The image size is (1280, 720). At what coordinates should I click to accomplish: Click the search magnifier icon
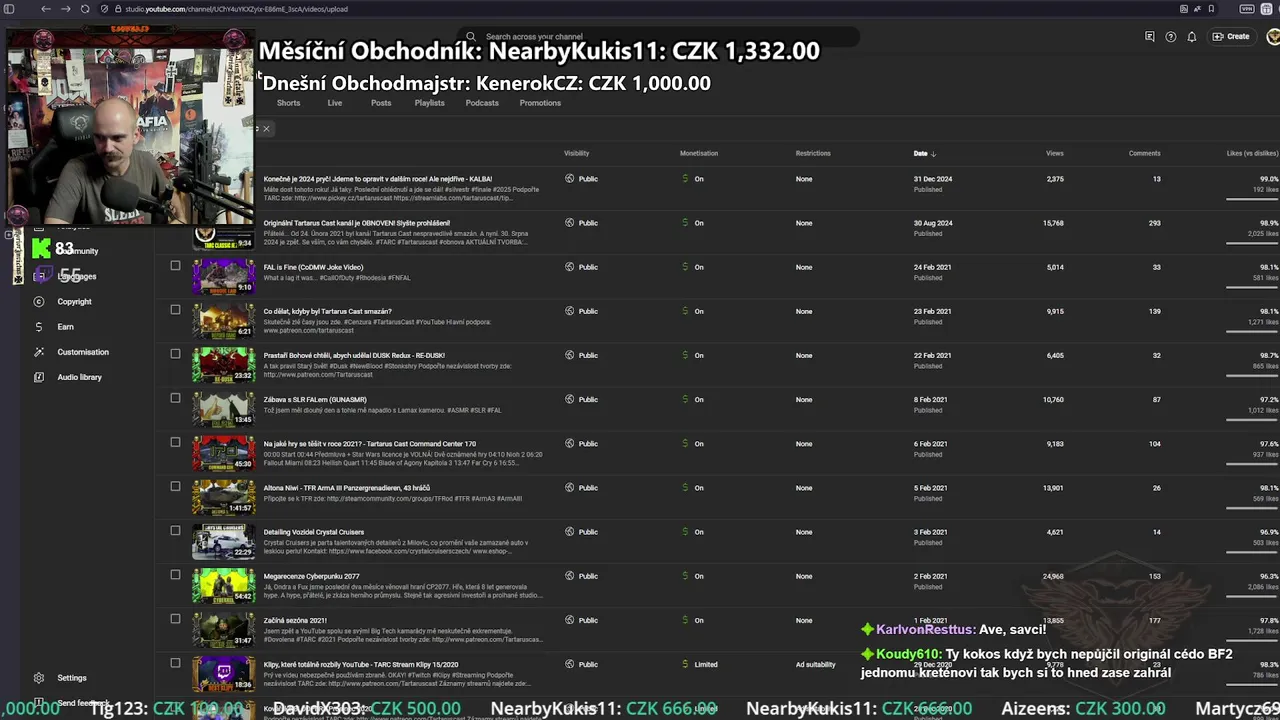tap(471, 37)
